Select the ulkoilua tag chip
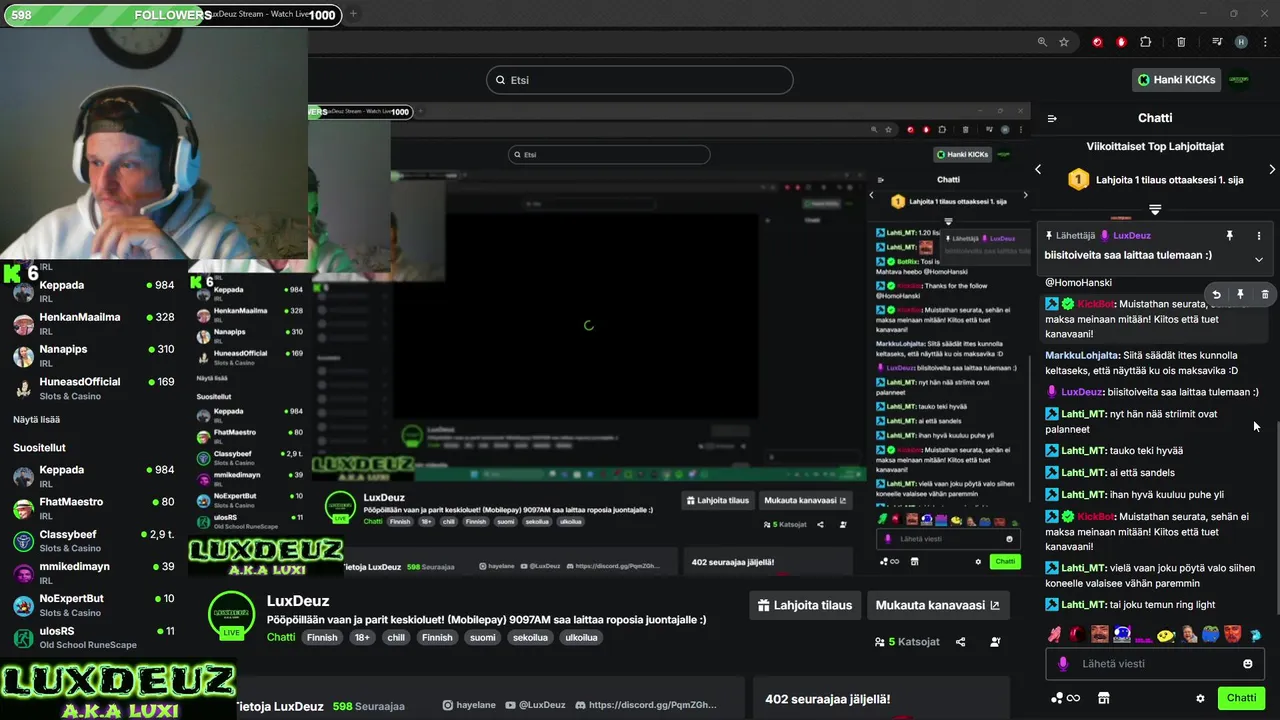Image resolution: width=1280 pixels, height=720 pixels. [x=581, y=637]
